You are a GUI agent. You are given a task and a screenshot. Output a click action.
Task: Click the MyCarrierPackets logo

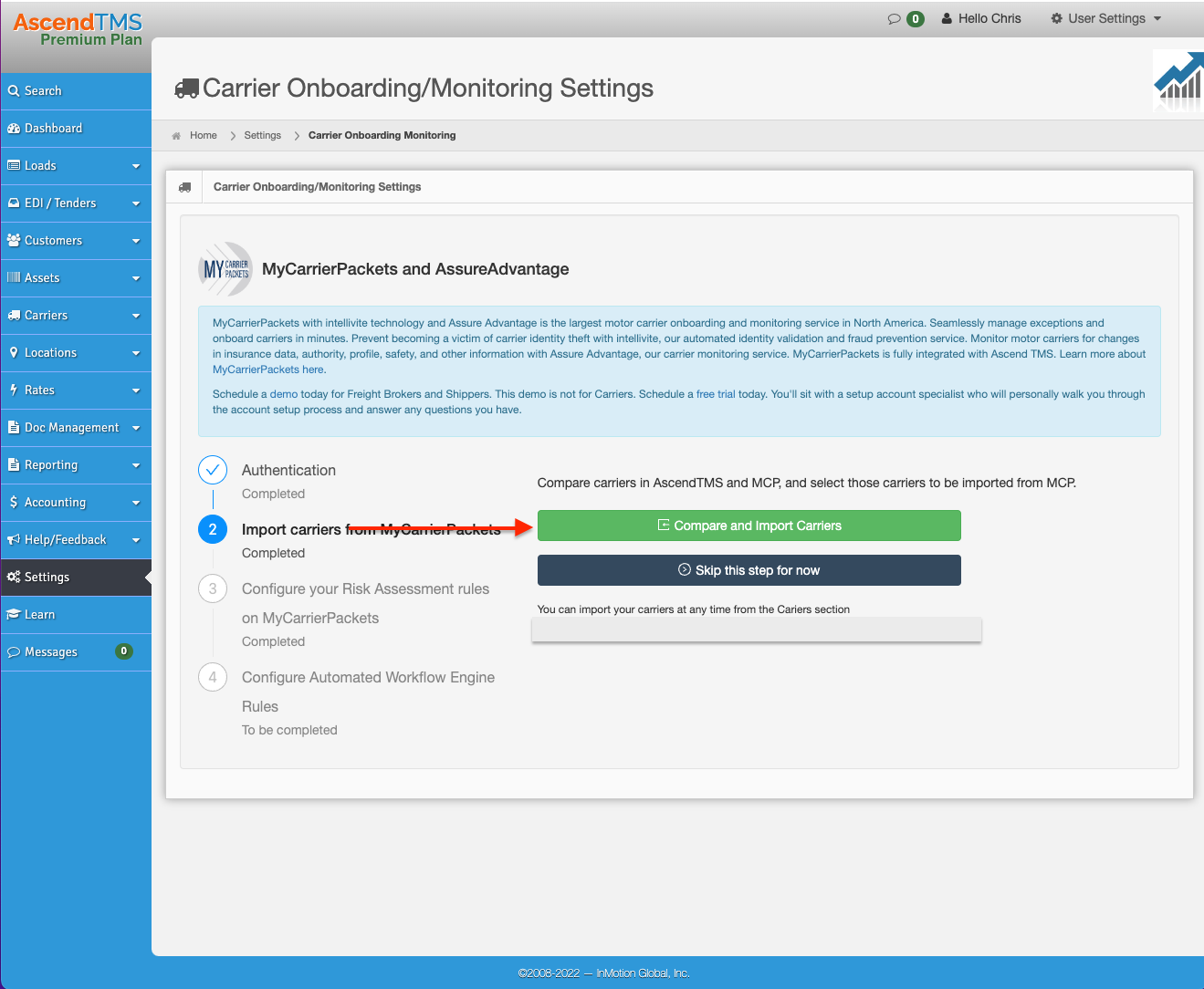click(225, 269)
